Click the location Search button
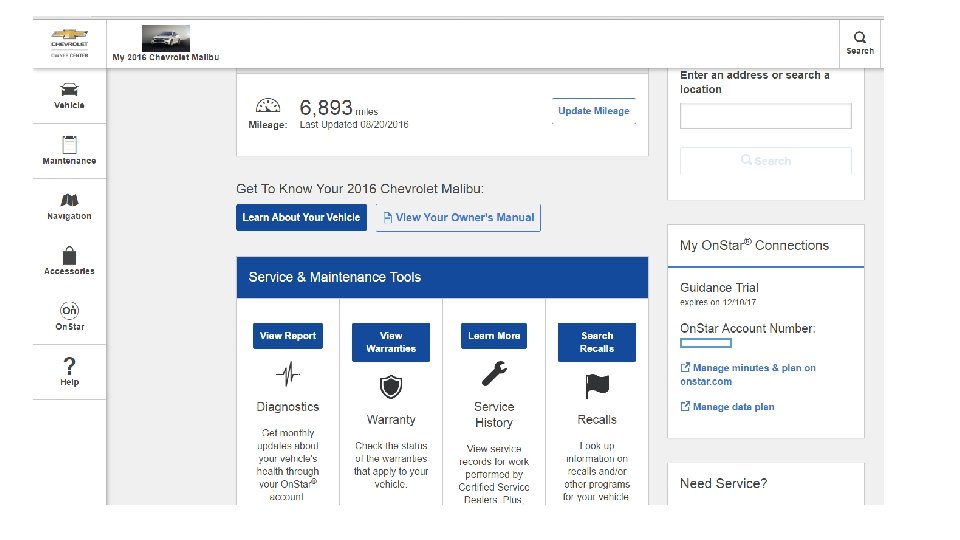The image size is (960, 540). coord(765,160)
